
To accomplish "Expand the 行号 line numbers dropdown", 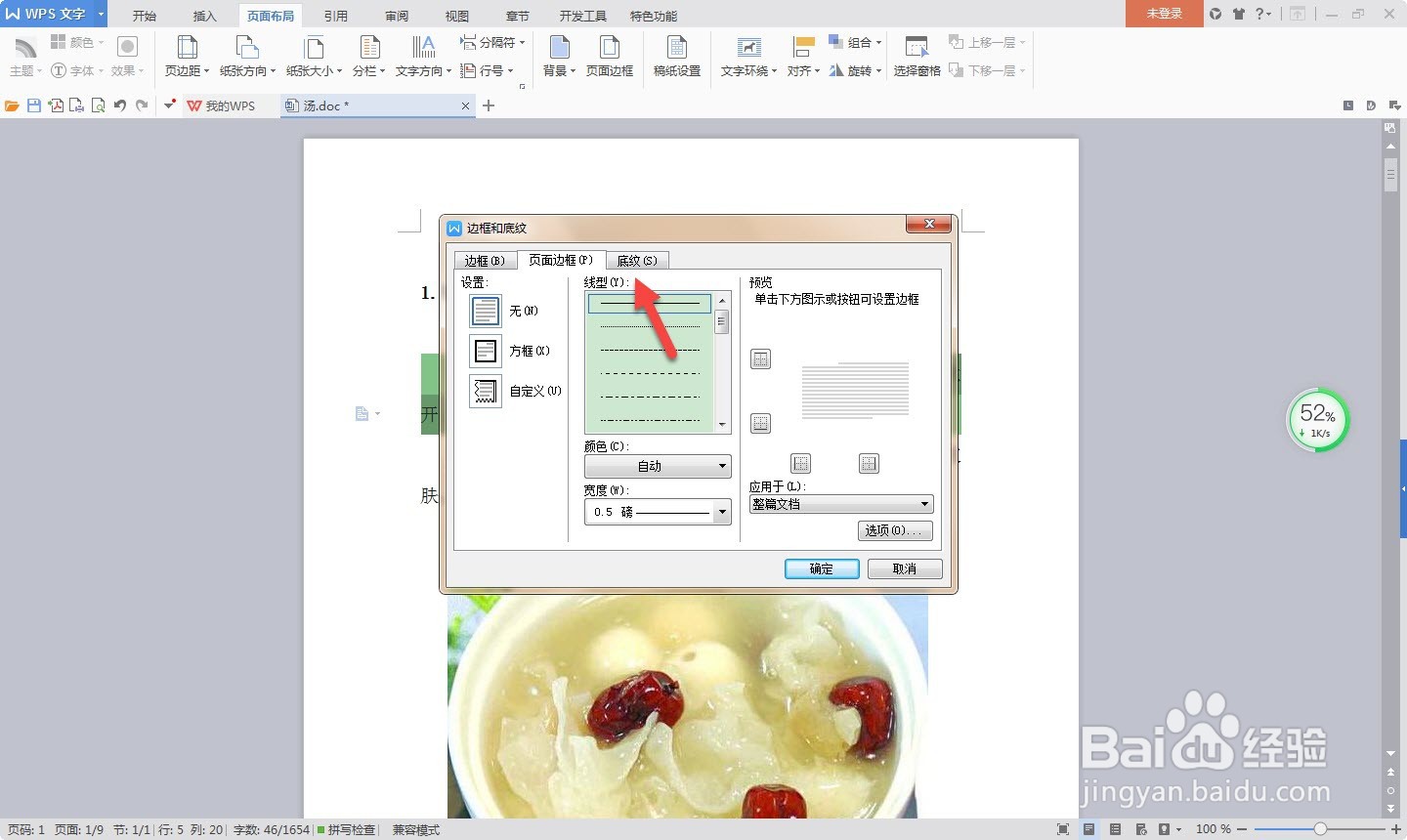I will click(510, 70).
